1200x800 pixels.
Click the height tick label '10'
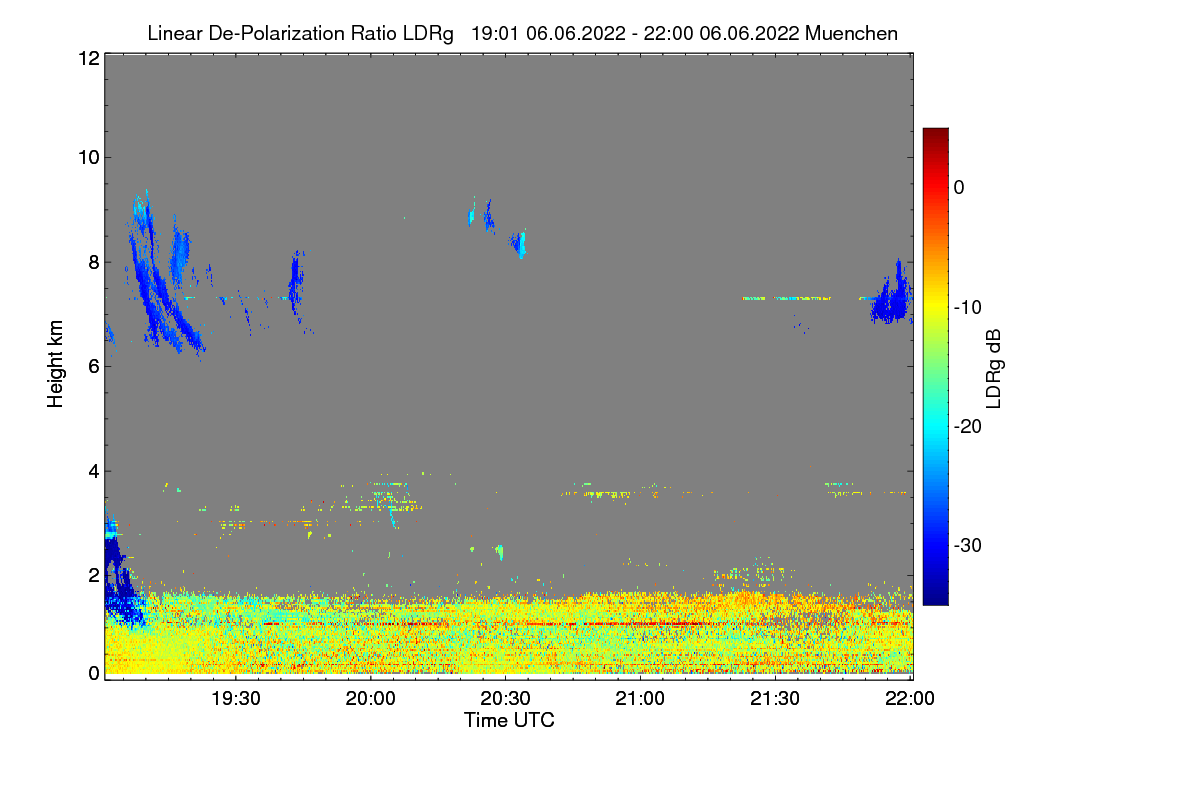[x=88, y=157]
